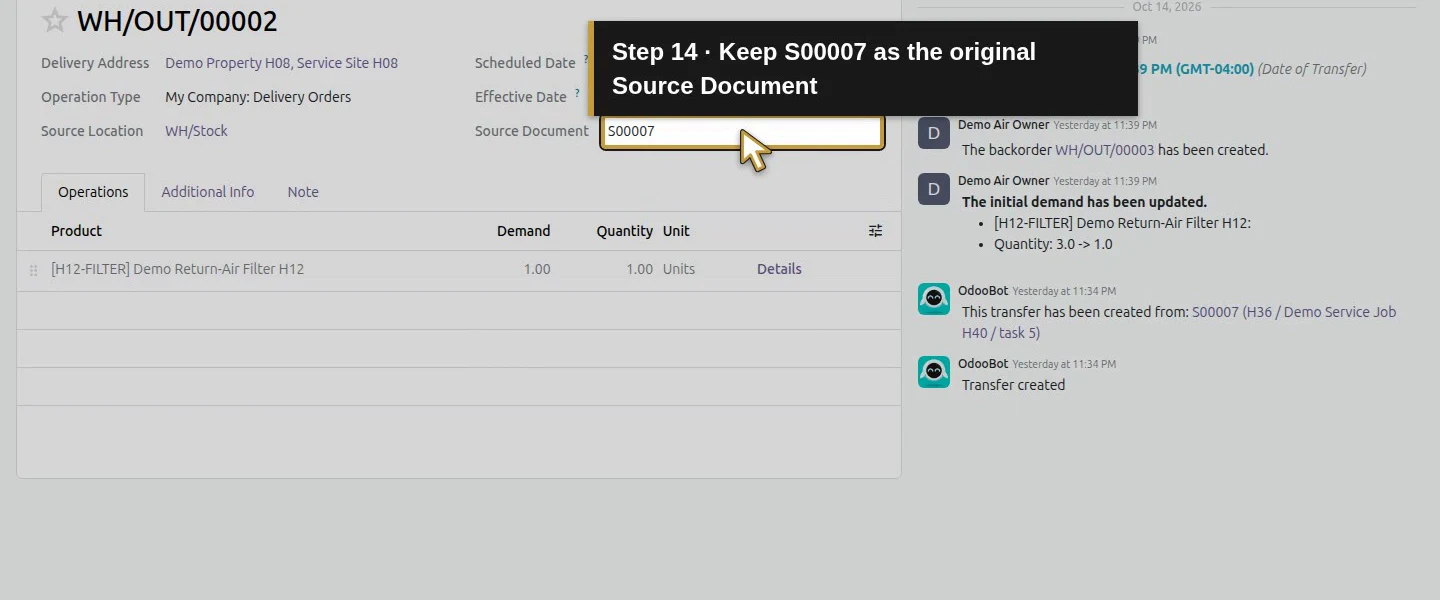Select the 'Transfer created' chatter message

pyautogui.click(x=1013, y=385)
